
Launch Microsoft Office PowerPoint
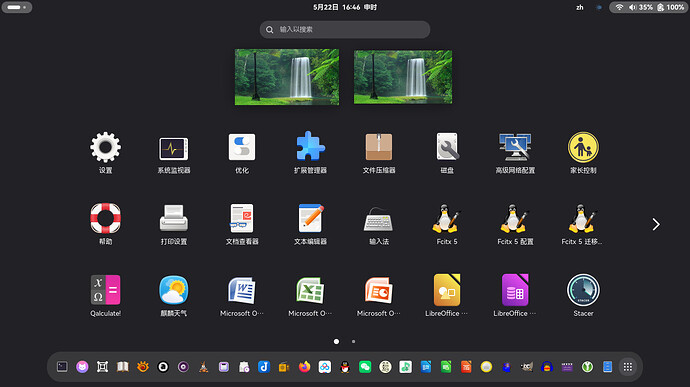(x=378, y=295)
